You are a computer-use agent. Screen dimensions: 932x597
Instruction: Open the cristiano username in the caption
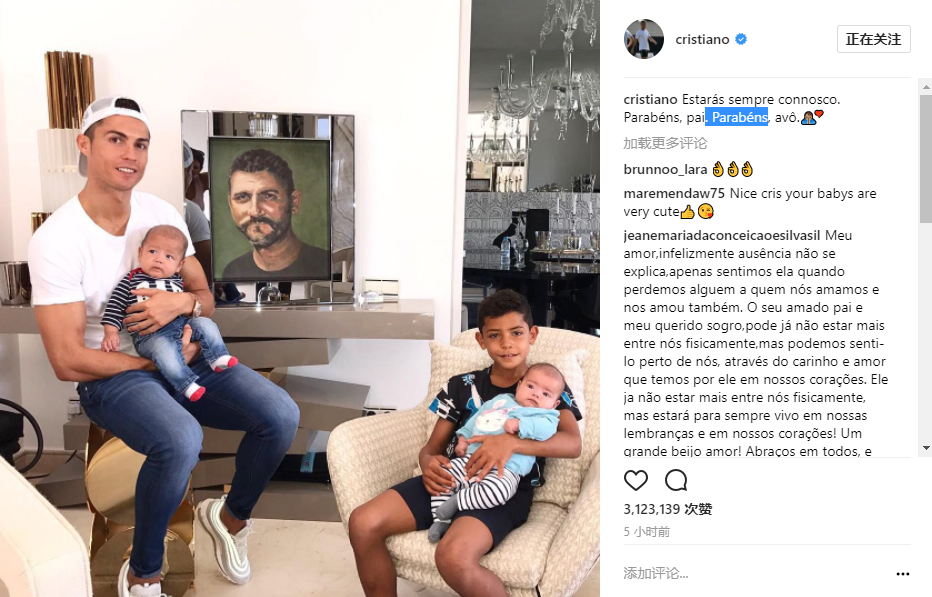pyautogui.click(x=650, y=99)
